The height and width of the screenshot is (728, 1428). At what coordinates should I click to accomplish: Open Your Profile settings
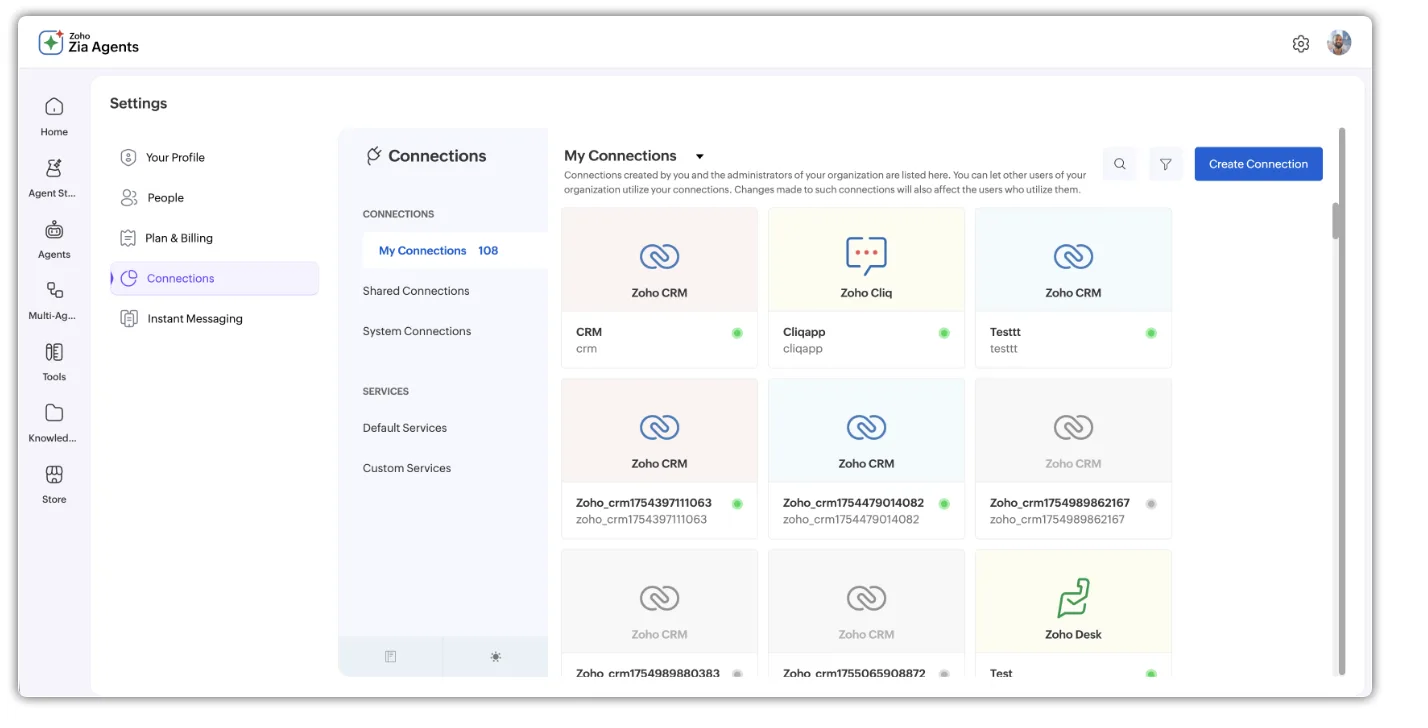[214, 157]
